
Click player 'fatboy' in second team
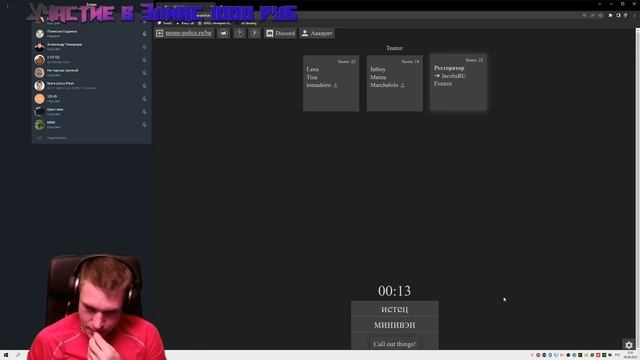click(378, 69)
